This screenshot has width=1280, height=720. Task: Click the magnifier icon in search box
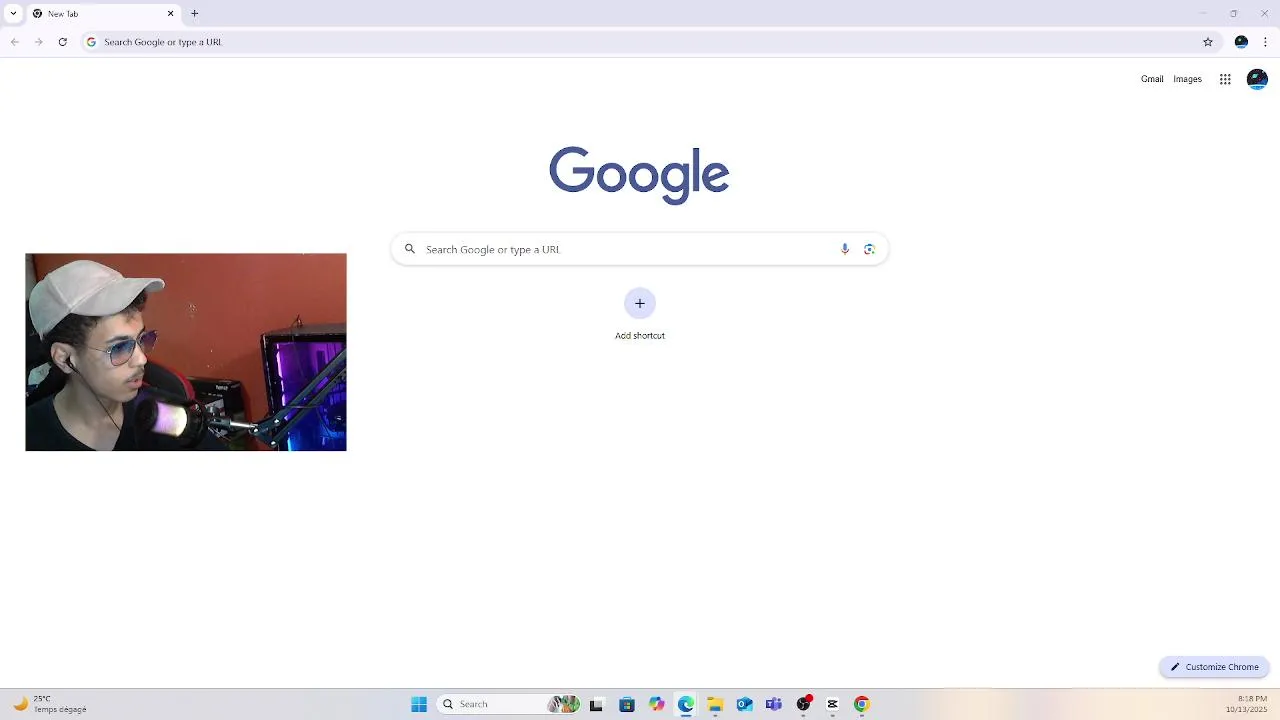click(409, 249)
